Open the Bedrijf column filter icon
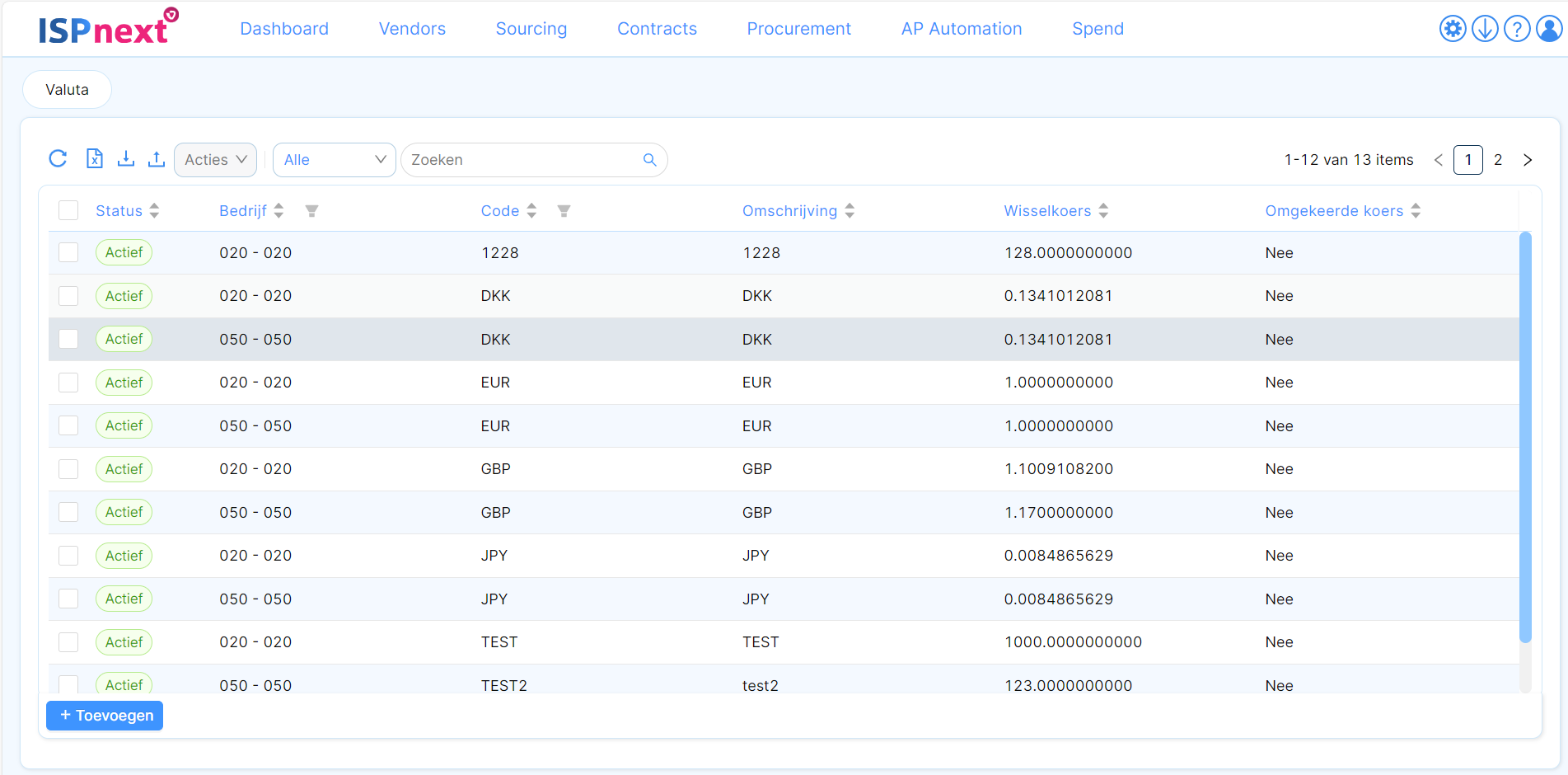1568x775 pixels. (x=311, y=211)
